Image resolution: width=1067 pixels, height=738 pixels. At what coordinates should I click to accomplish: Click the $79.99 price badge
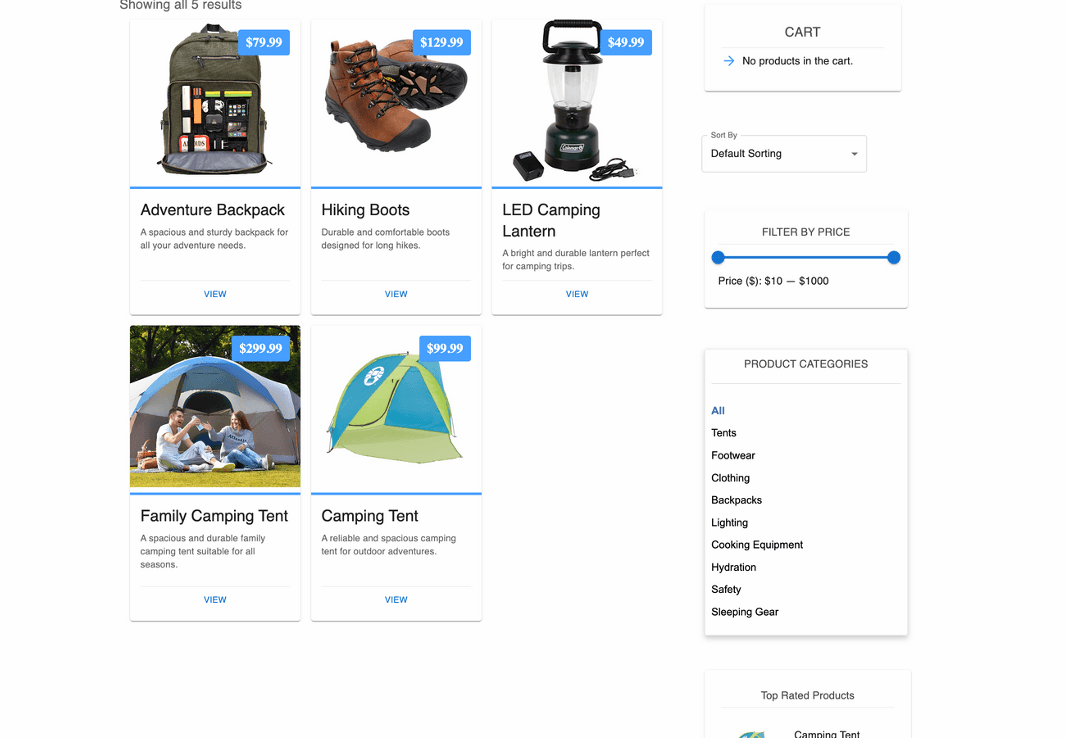pyautogui.click(x=264, y=42)
